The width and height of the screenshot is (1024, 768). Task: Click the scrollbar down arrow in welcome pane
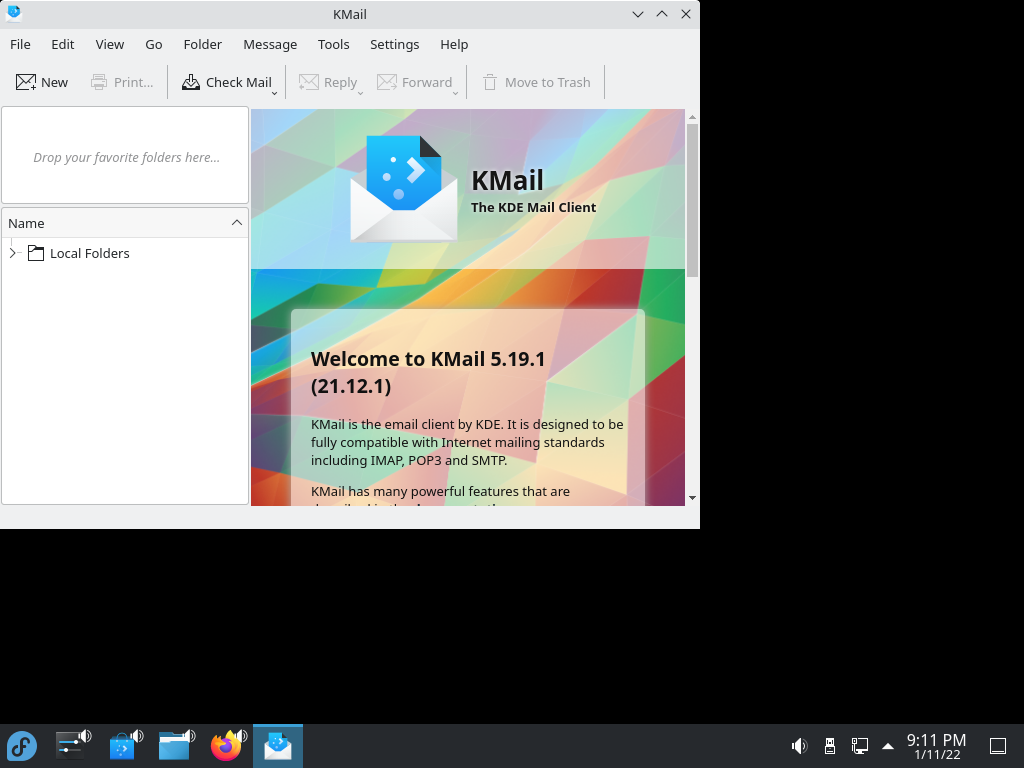pyautogui.click(x=692, y=498)
